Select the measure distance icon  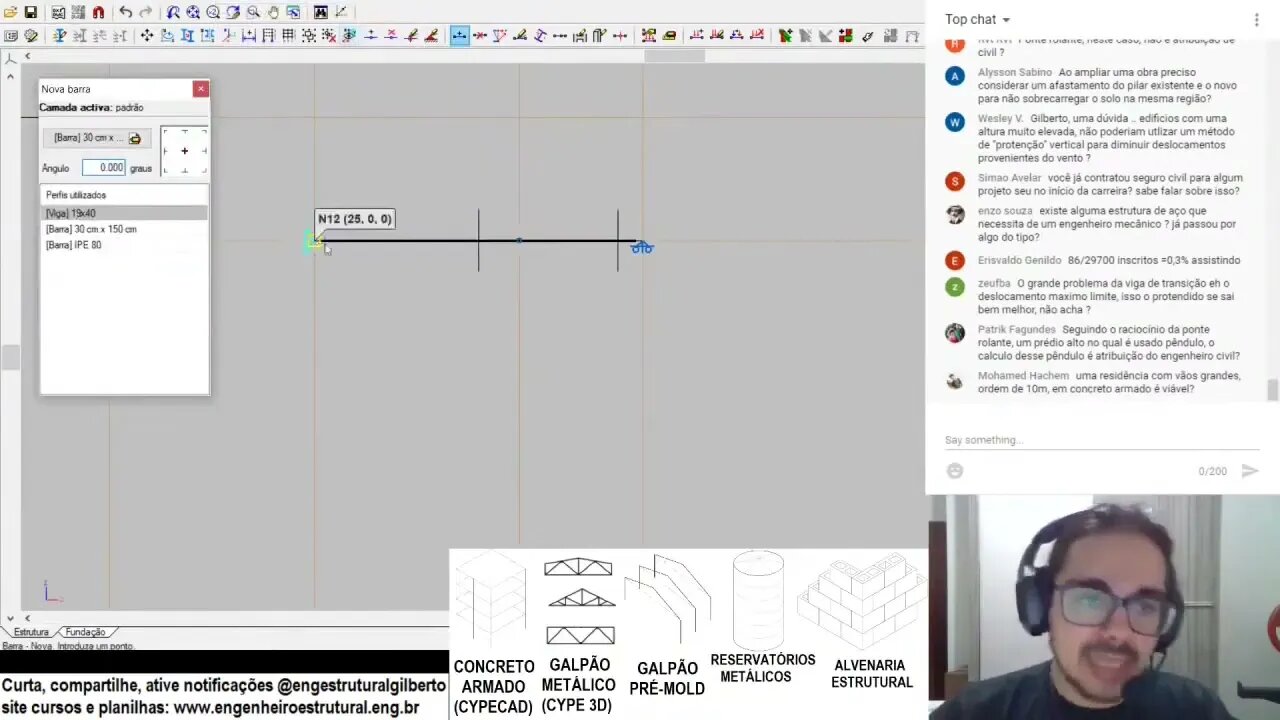(341, 12)
